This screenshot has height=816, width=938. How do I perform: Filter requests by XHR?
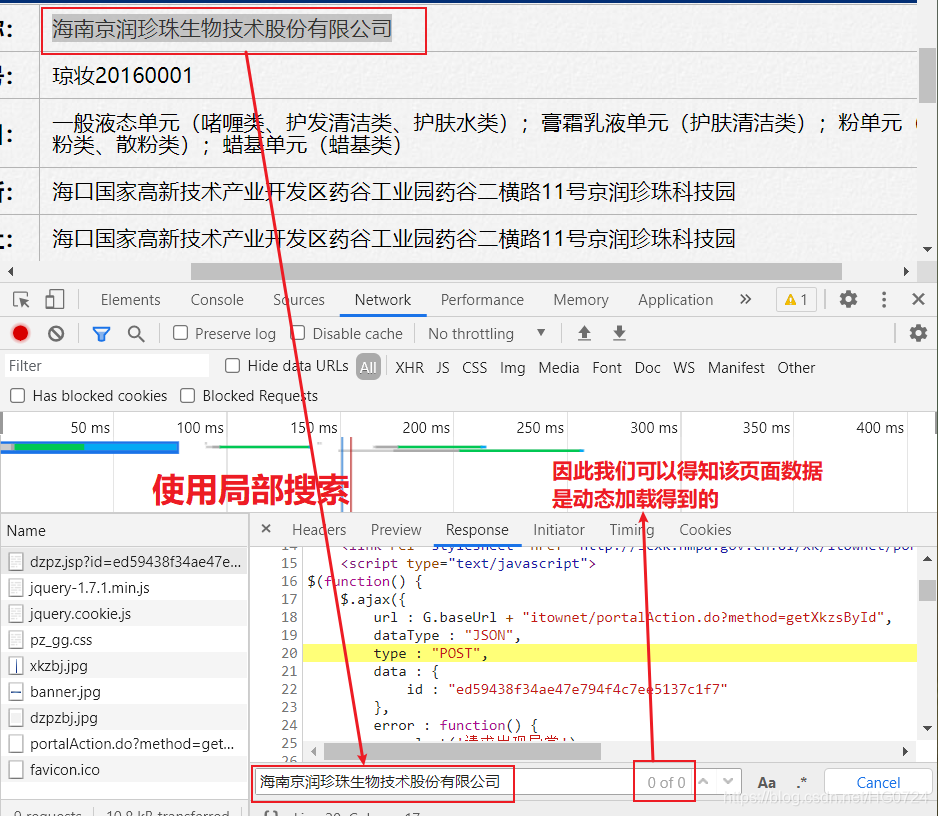[410, 367]
